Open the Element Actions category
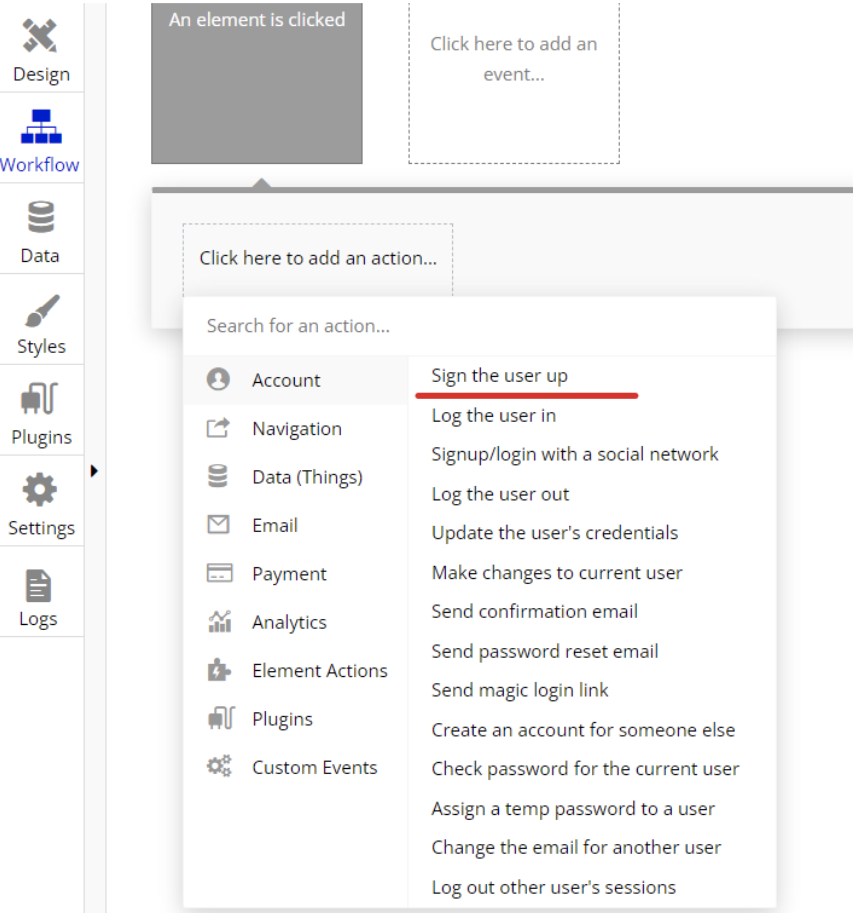The width and height of the screenshot is (858, 922). coord(319,671)
